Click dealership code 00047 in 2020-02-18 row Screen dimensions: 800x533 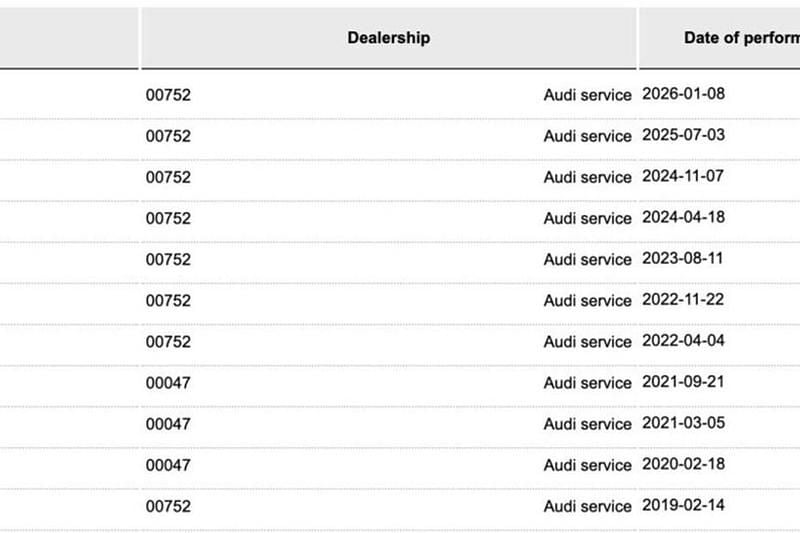click(168, 465)
